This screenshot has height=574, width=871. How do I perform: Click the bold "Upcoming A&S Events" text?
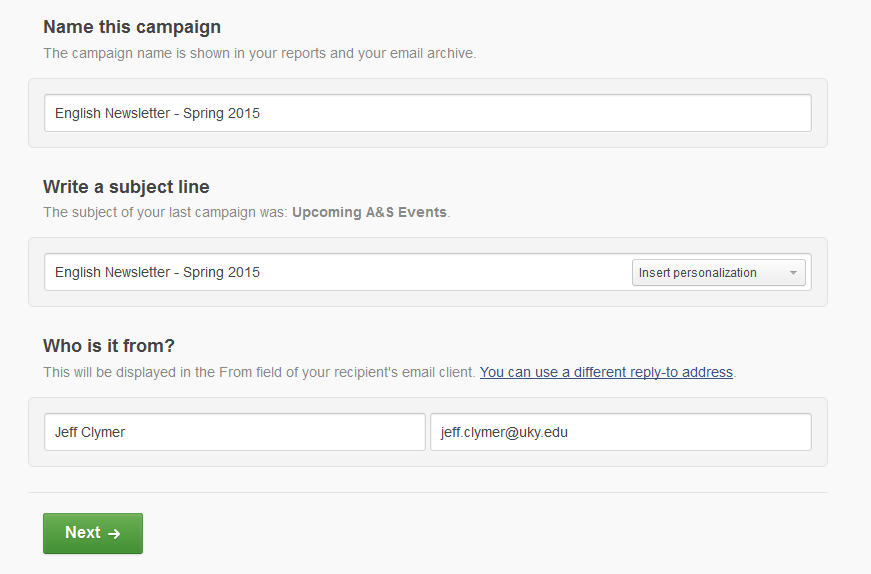pyautogui.click(x=369, y=212)
